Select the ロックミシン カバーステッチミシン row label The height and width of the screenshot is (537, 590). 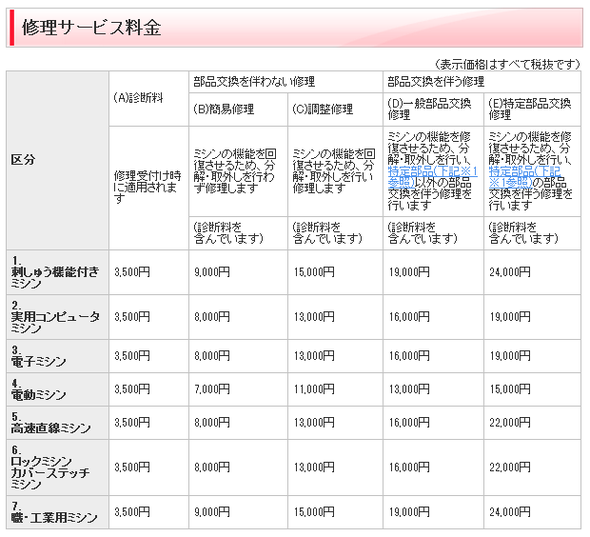[50, 467]
